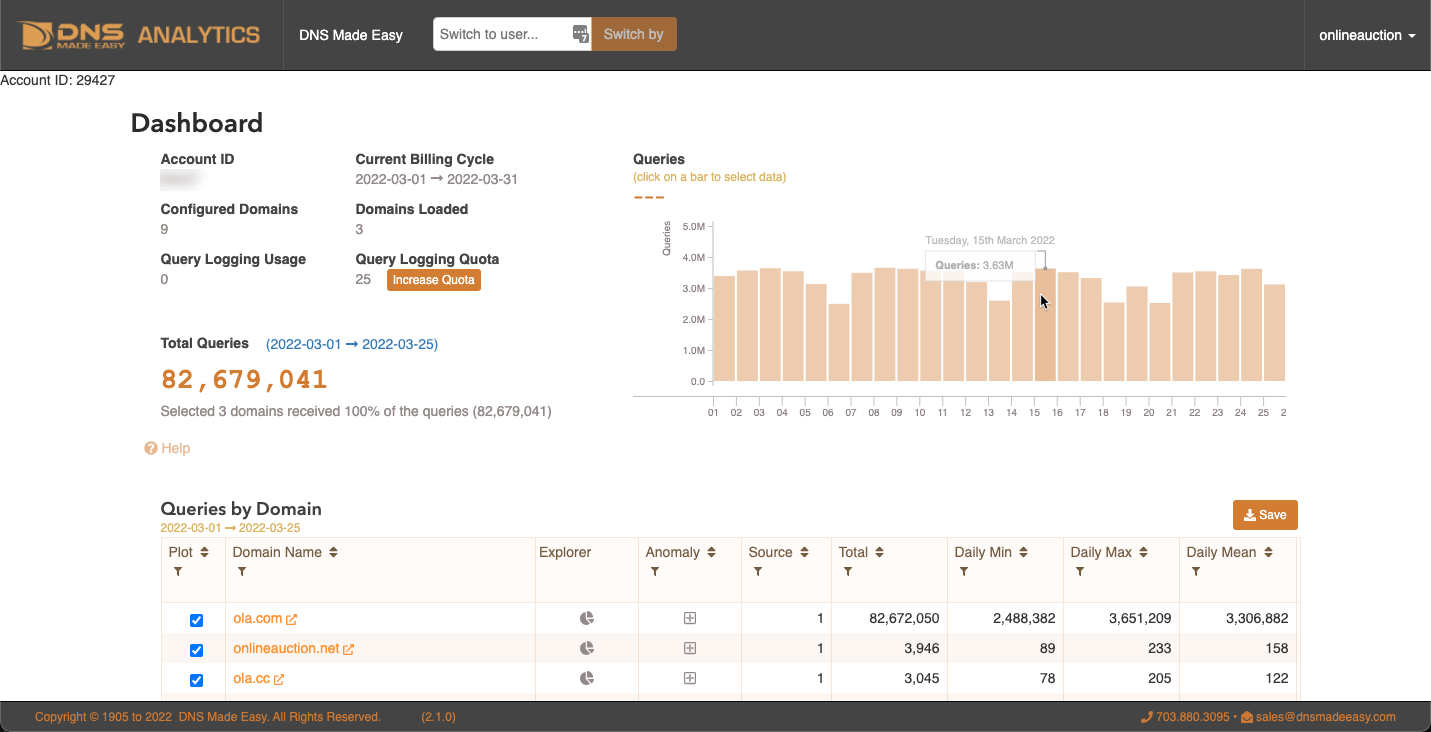Click the DNS Made Easy Analytics logo

coord(138,35)
